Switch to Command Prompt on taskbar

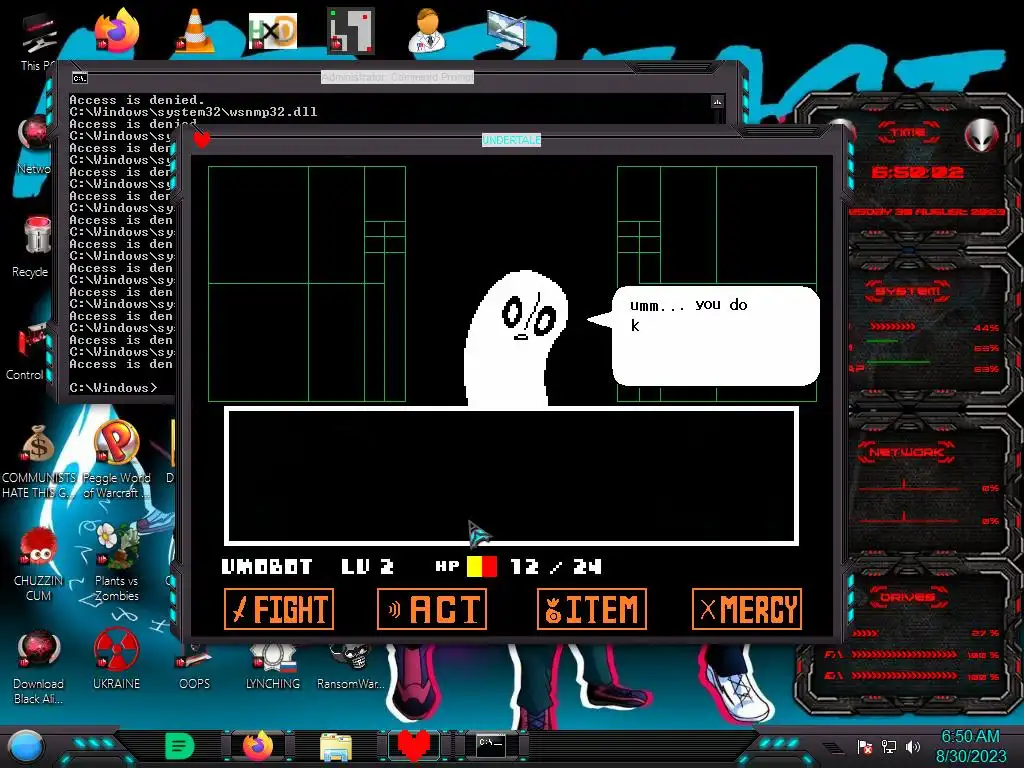[491, 744]
